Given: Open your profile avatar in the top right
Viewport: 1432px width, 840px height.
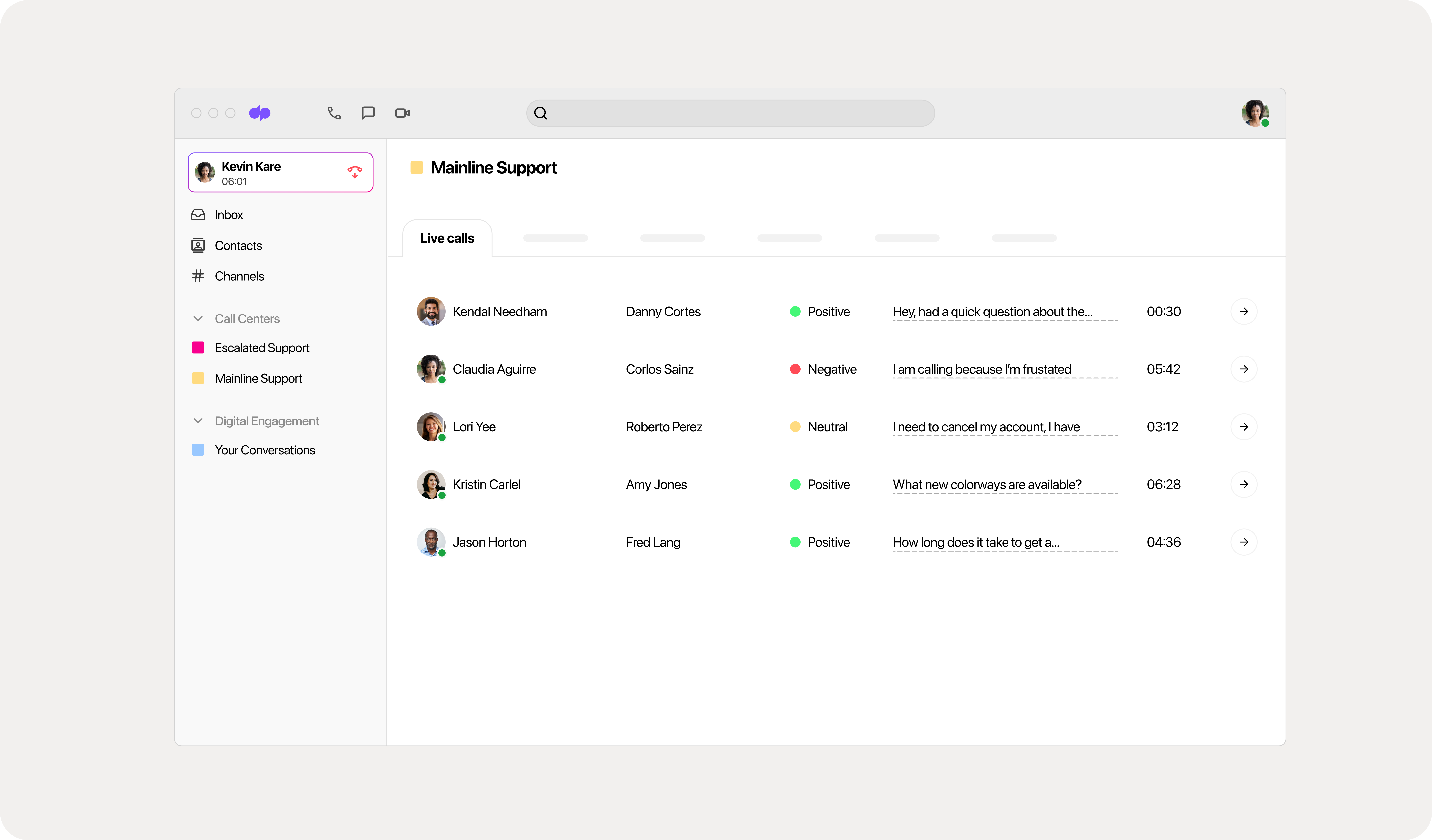Looking at the screenshot, I should coord(1255,113).
